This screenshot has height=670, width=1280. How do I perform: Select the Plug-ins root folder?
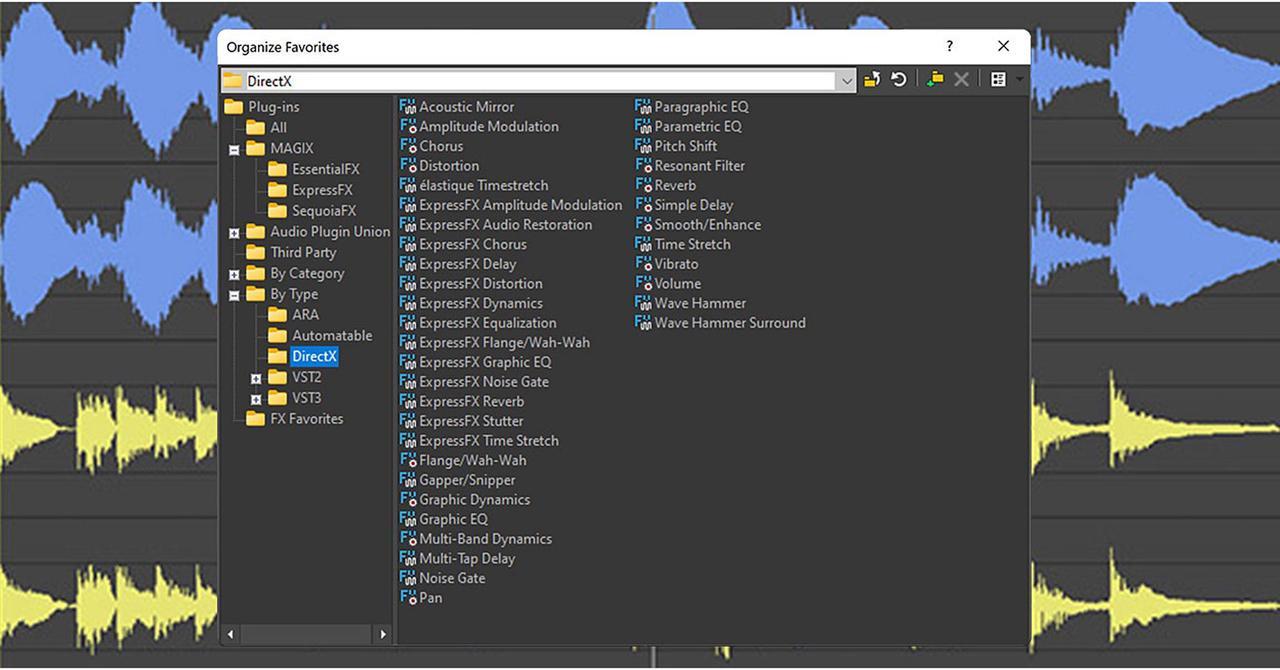pyautogui.click(x=262, y=107)
